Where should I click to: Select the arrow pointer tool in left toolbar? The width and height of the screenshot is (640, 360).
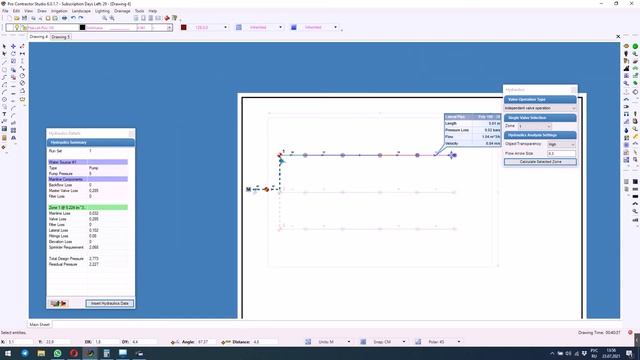(4, 47)
